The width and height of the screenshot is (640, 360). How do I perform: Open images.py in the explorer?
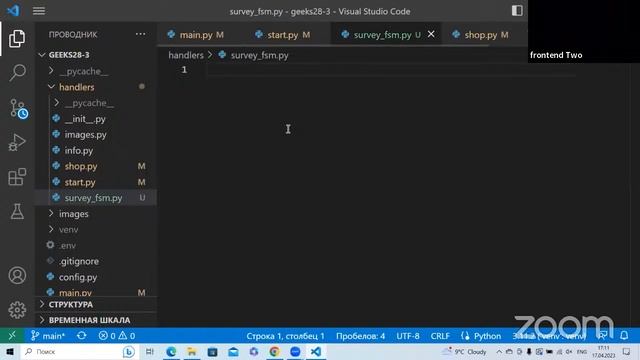click(x=96, y=135)
